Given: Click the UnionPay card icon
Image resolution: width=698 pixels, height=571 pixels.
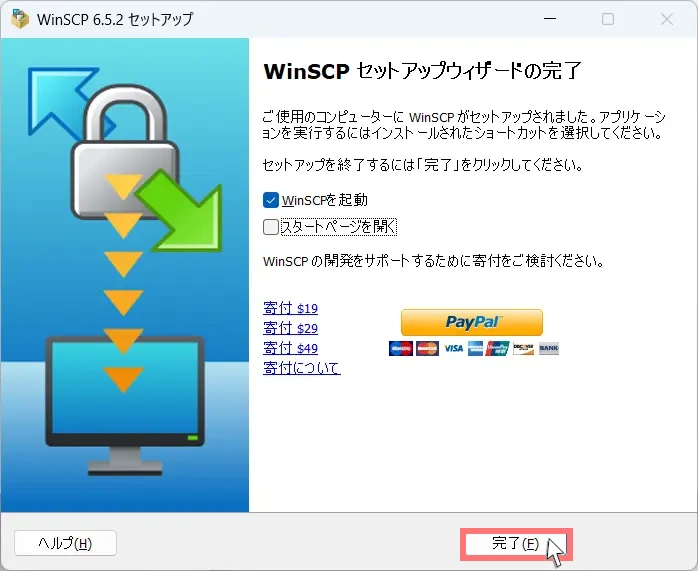Looking at the screenshot, I should [x=498, y=348].
